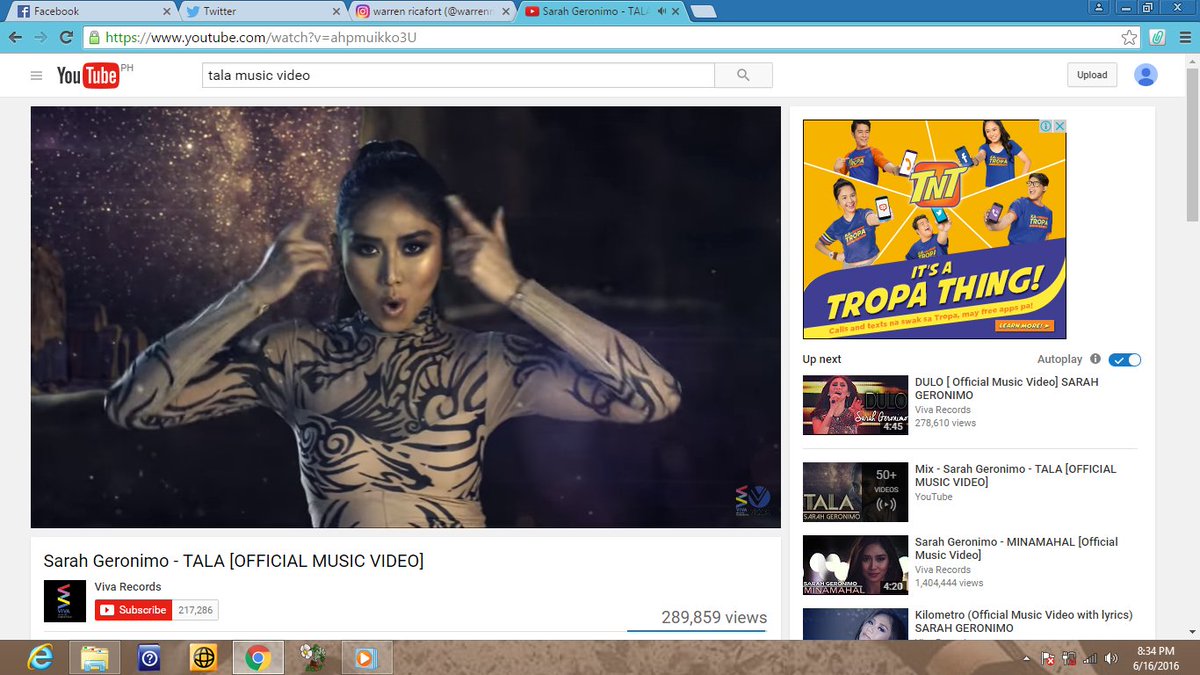Open DULO Official Music Video title link
The height and width of the screenshot is (675, 1200).
coord(1006,389)
